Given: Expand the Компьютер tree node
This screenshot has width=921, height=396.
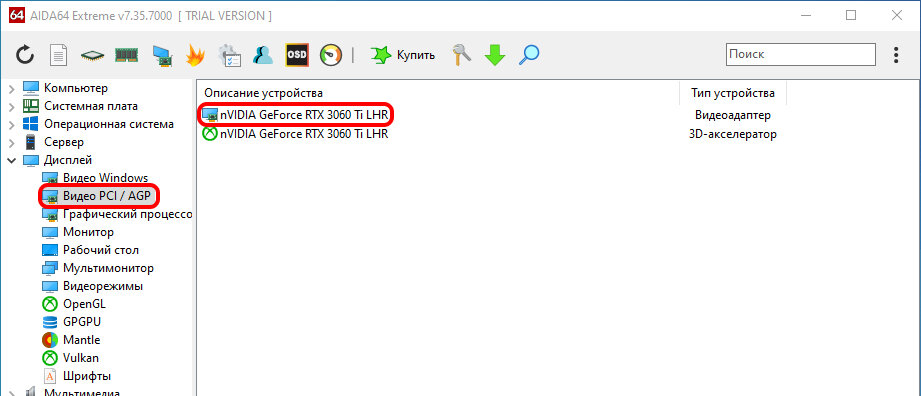Looking at the screenshot, I should (12, 89).
